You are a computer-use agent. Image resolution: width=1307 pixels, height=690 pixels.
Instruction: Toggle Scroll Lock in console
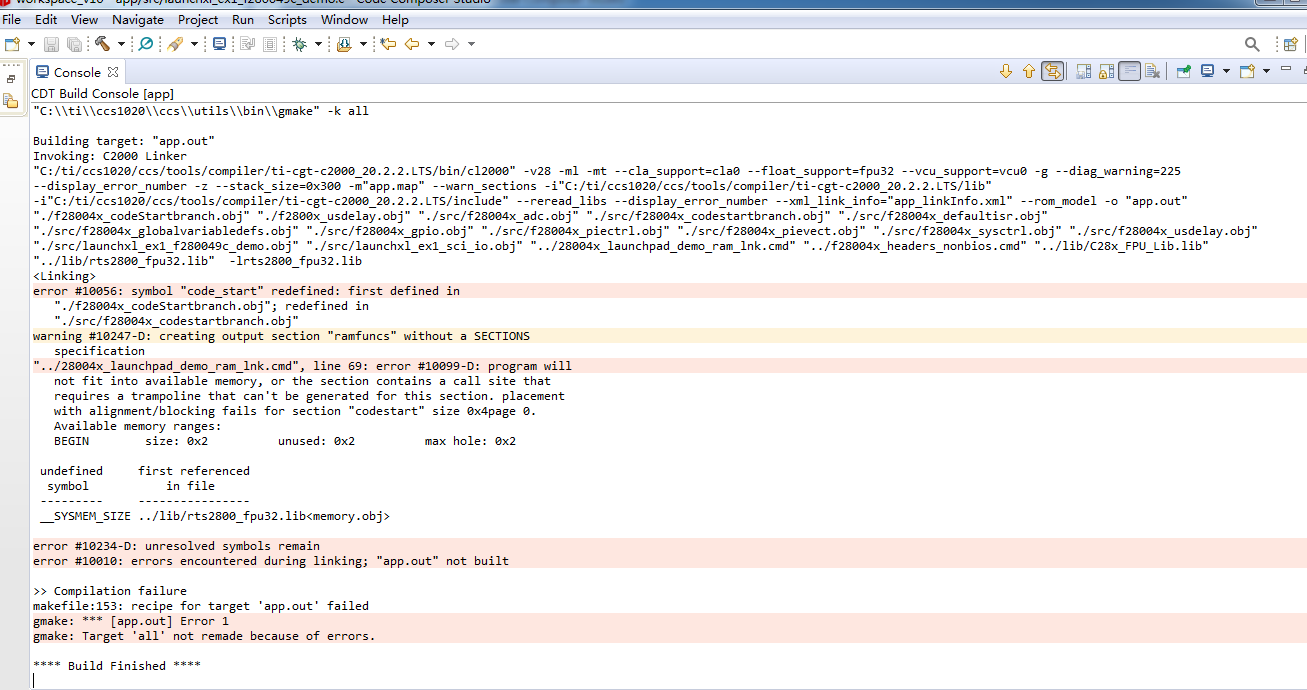(x=1107, y=71)
